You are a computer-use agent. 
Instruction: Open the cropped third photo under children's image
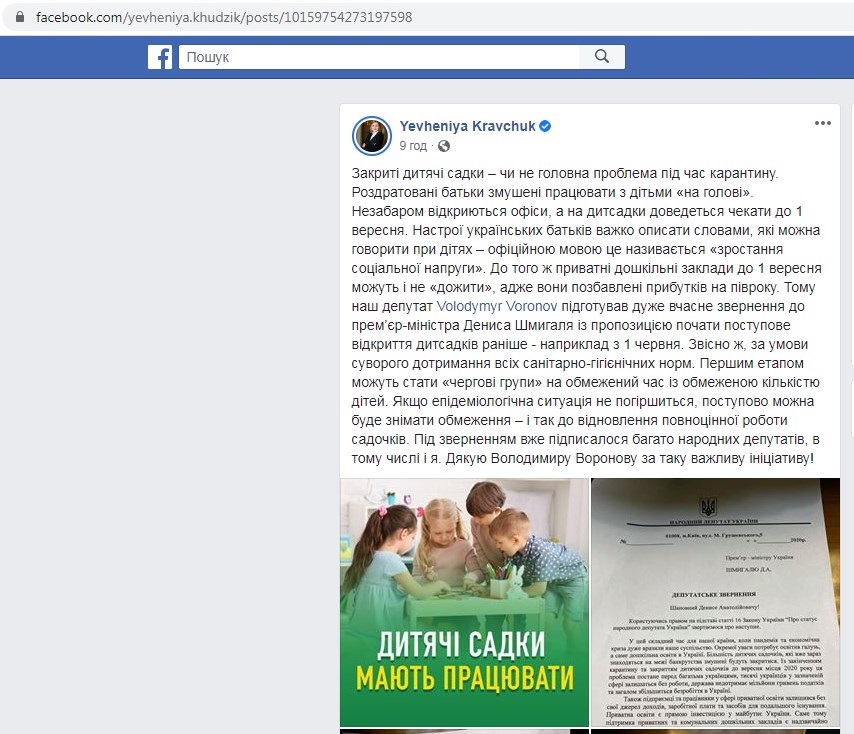pos(465,731)
